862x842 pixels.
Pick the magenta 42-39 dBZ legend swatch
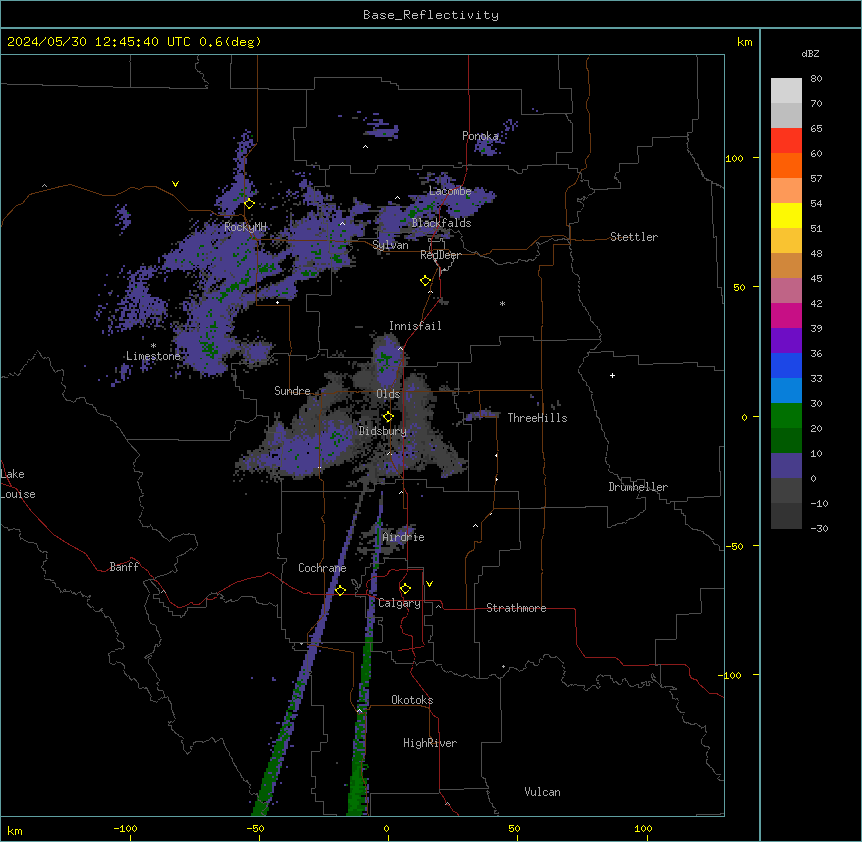coord(786,315)
